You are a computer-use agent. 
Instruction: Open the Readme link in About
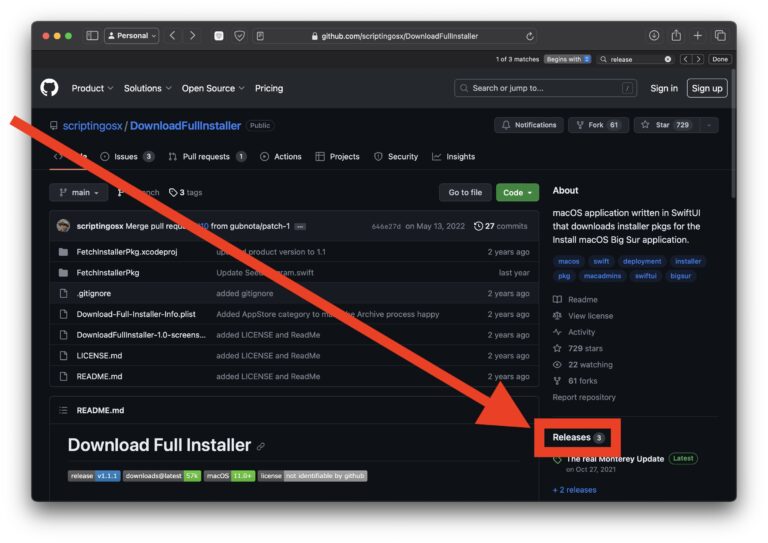click(576, 300)
